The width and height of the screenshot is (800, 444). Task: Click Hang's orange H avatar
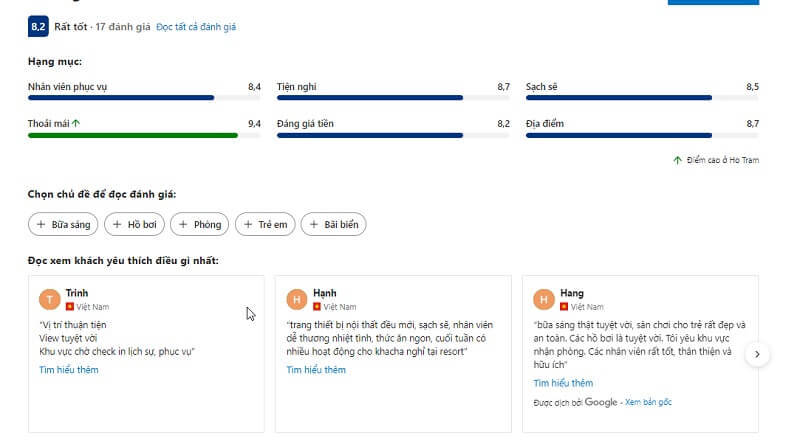click(543, 299)
